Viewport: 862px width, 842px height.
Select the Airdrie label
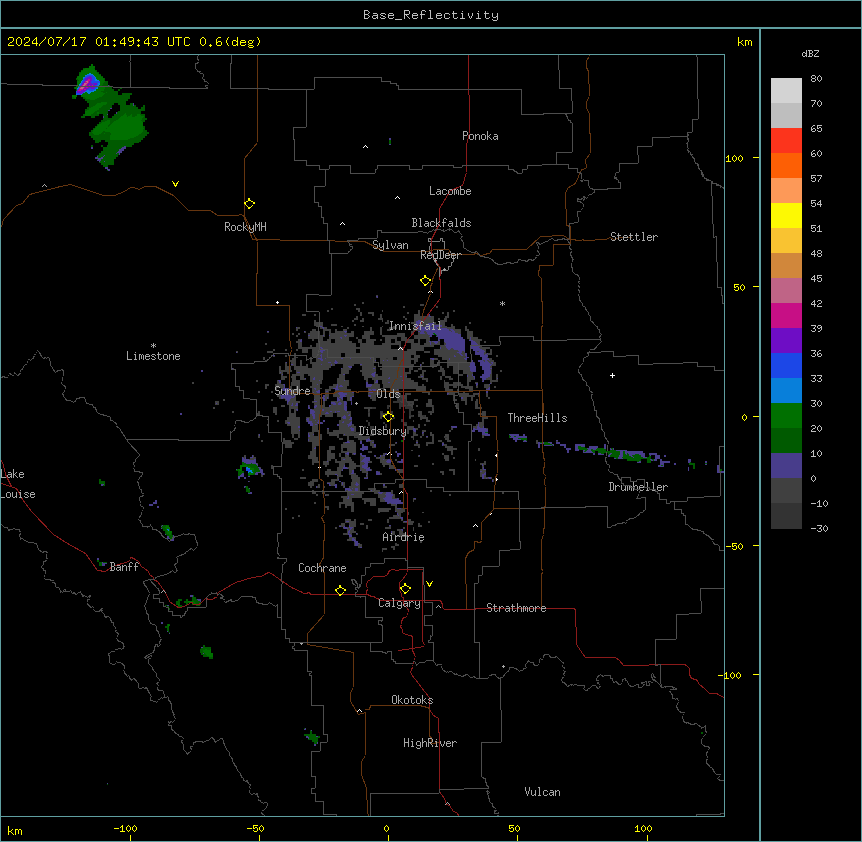[404, 537]
